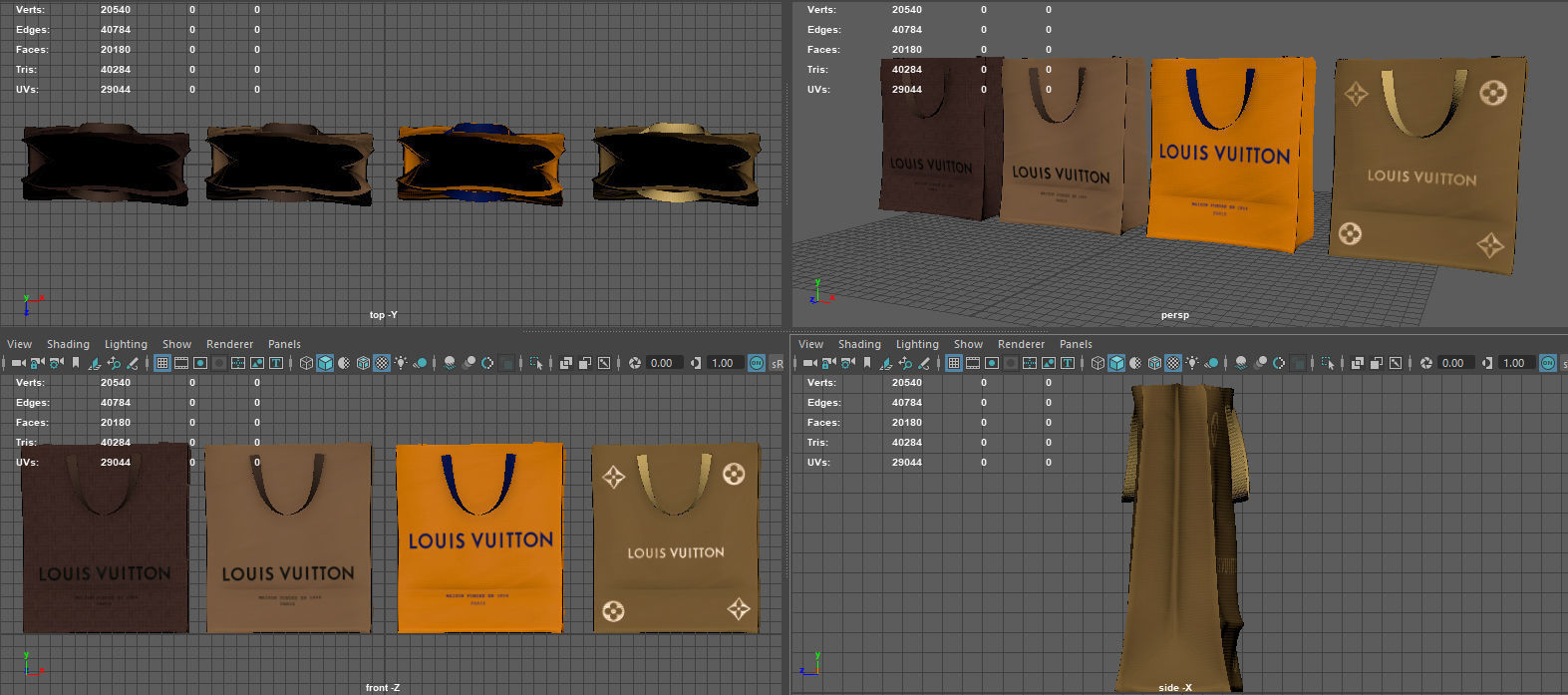Enable Screen Space Ambient Occlusion in front panel
This screenshot has width=1568, height=695.
click(x=450, y=363)
